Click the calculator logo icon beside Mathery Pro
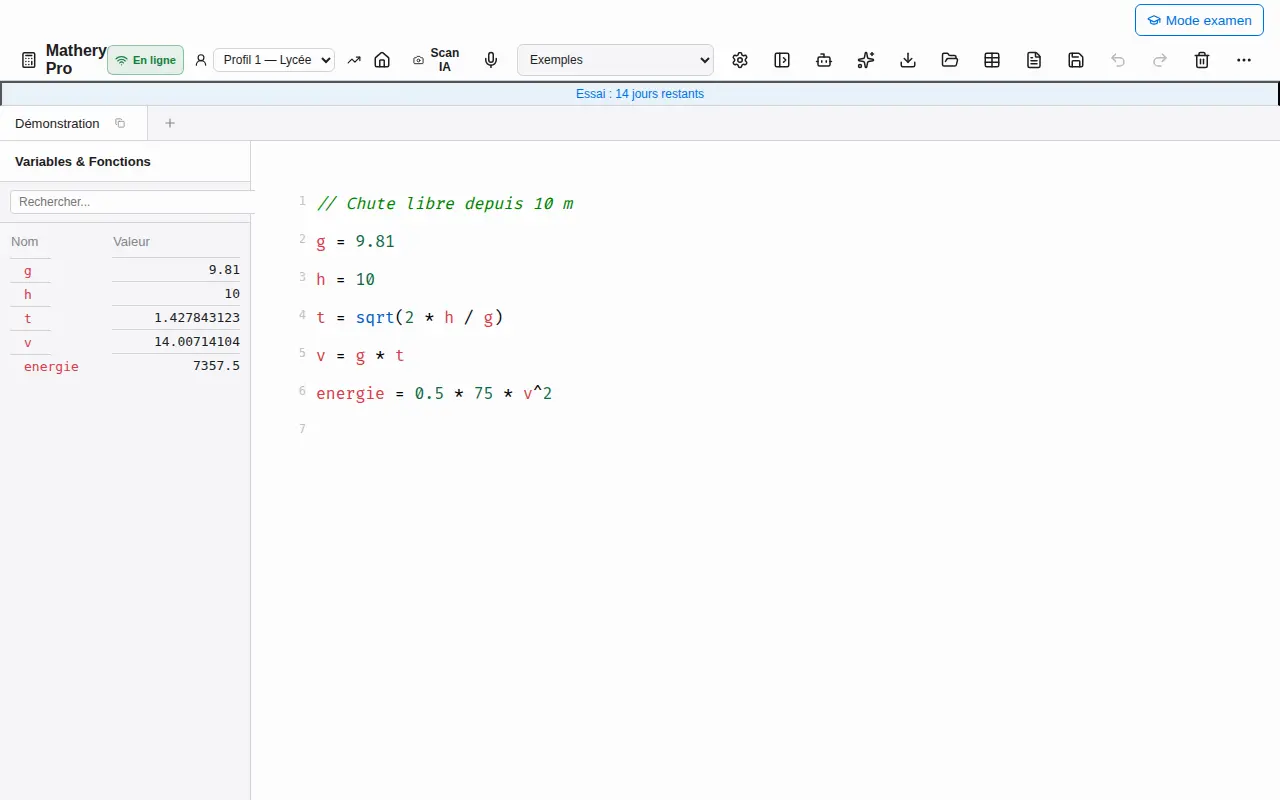The width and height of the screenshot is (1280, 800). [x=29, y=60]
